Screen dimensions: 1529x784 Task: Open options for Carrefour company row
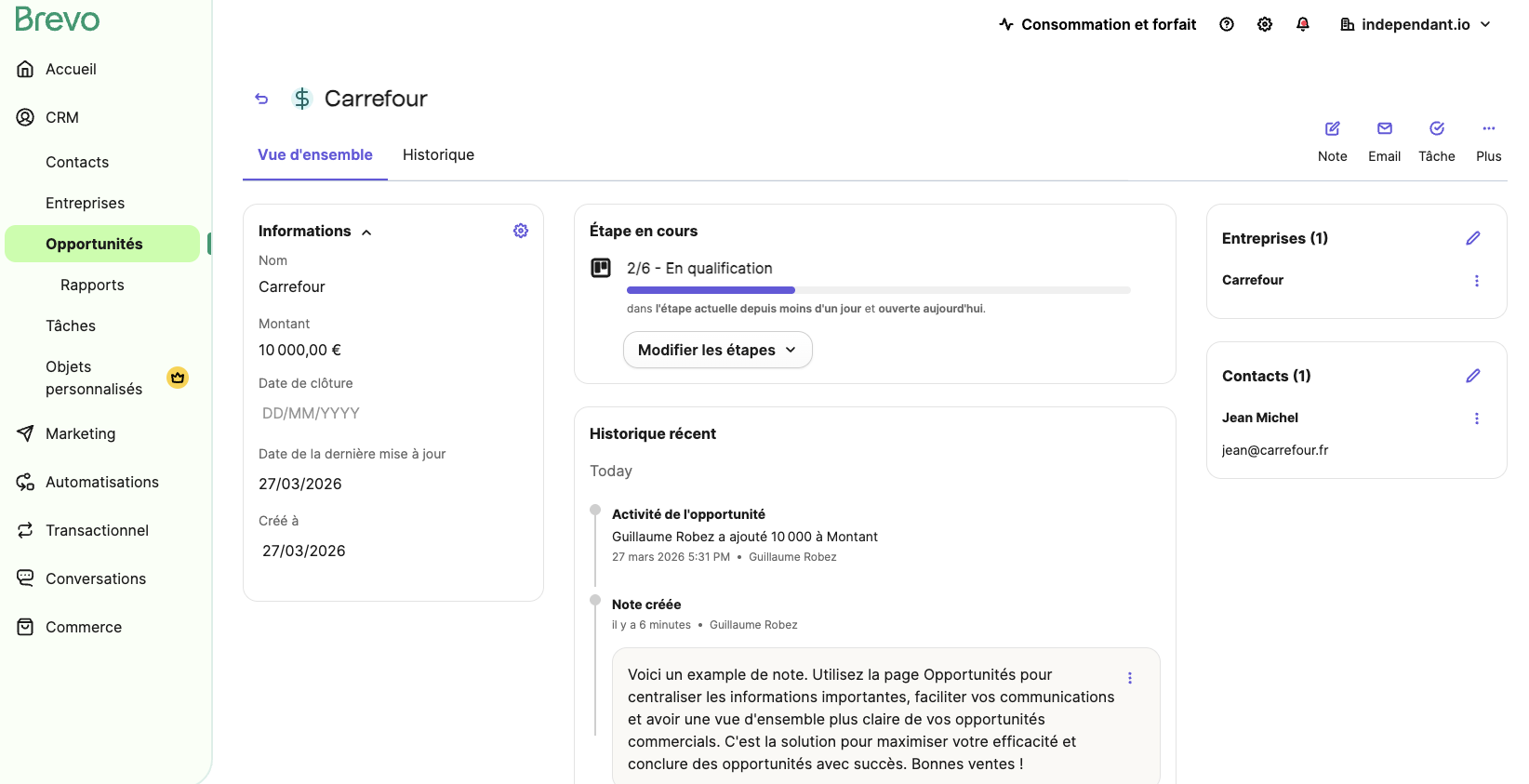pyautogui.click(x=1477, y=281)
